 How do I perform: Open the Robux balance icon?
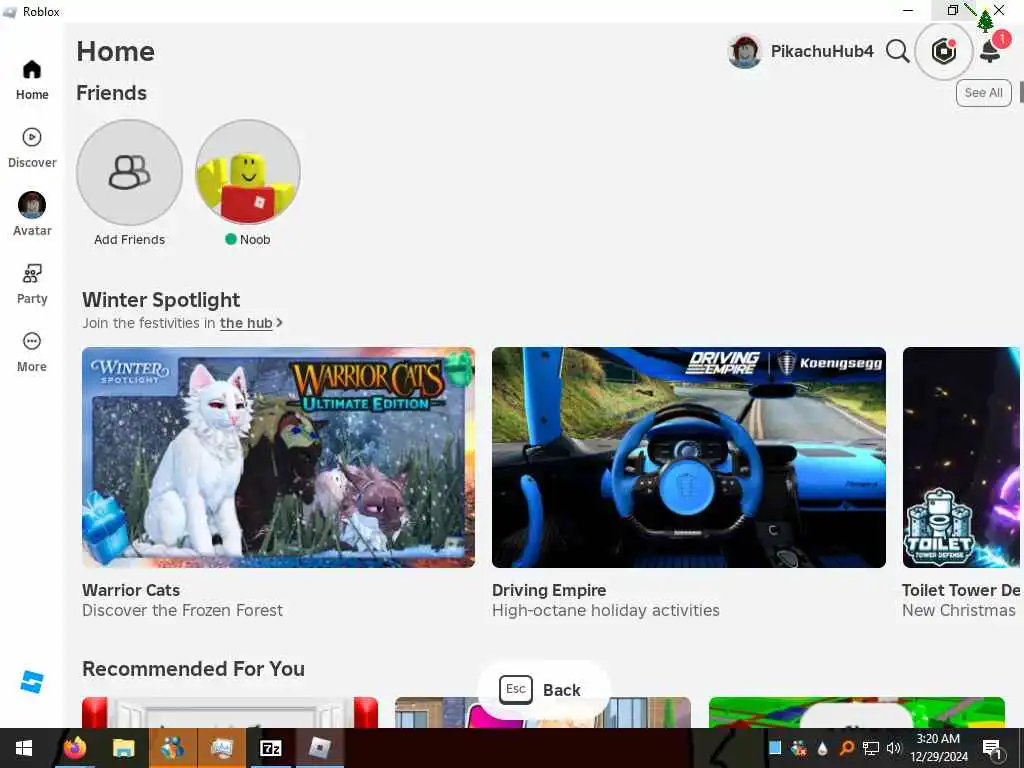(944, 51)
